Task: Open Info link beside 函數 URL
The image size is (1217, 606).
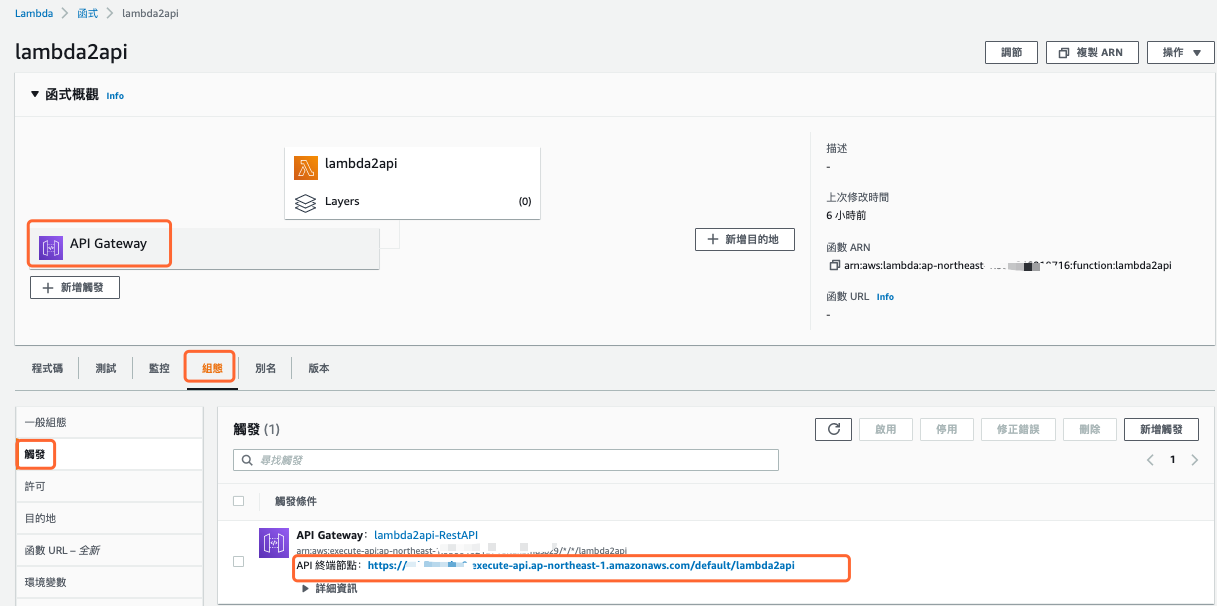Action: pyautogui.click(x=885, y=297)
